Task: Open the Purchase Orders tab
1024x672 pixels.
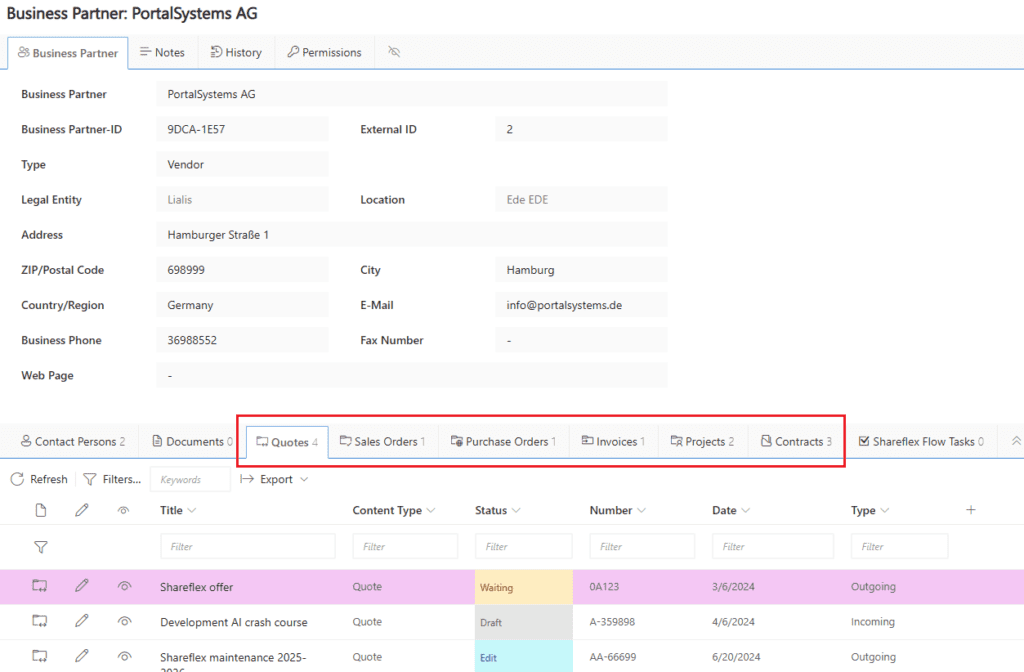Action: [x=504, y=441]
